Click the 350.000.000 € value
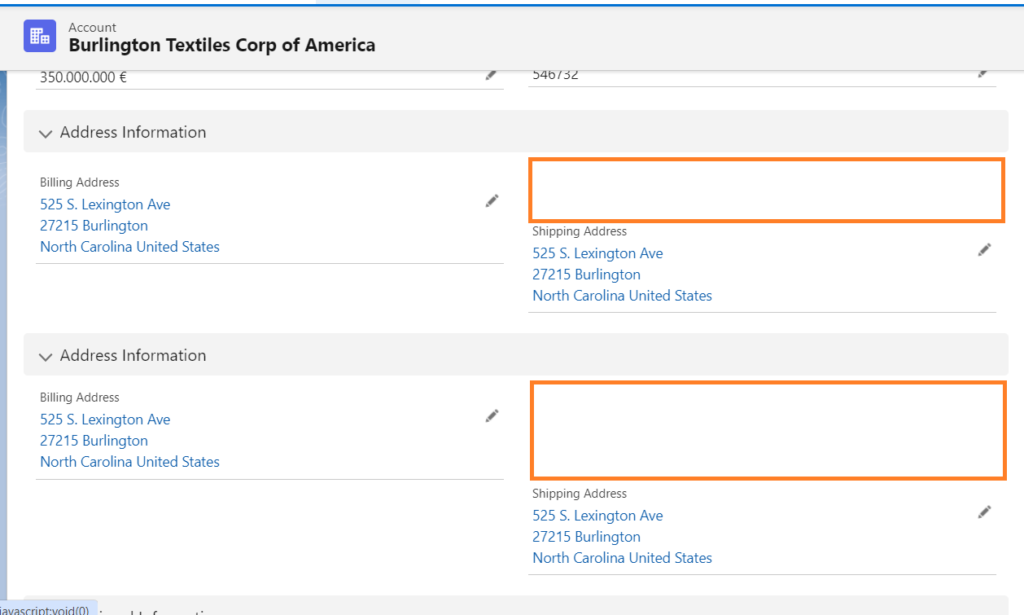Image resolution: width=1024 pixels, height=615 pixels. click(83, 77)
